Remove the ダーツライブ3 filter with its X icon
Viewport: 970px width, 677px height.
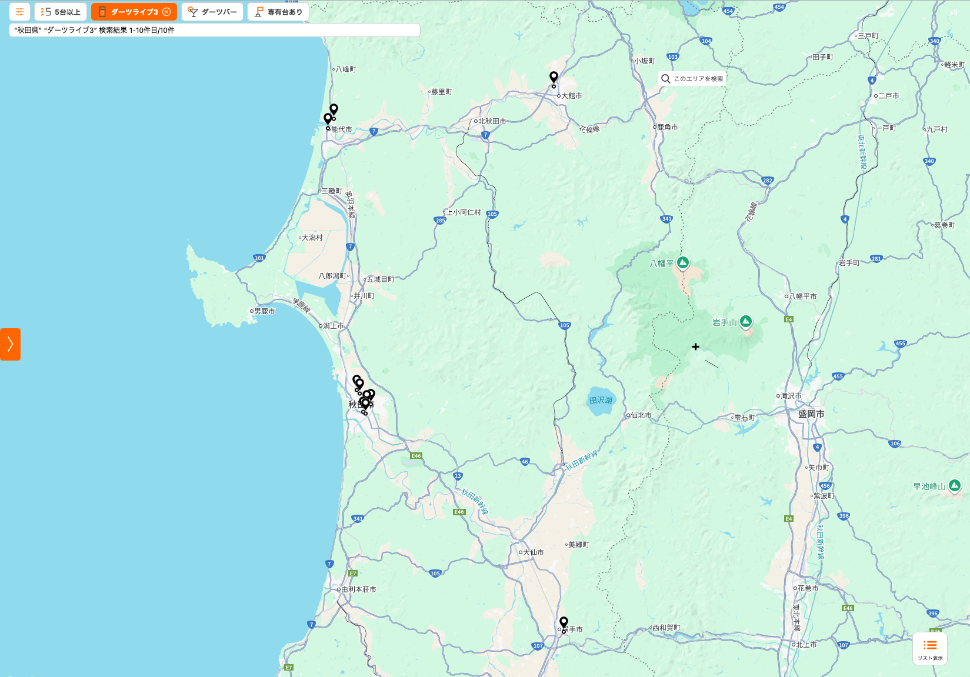[166, 12]
